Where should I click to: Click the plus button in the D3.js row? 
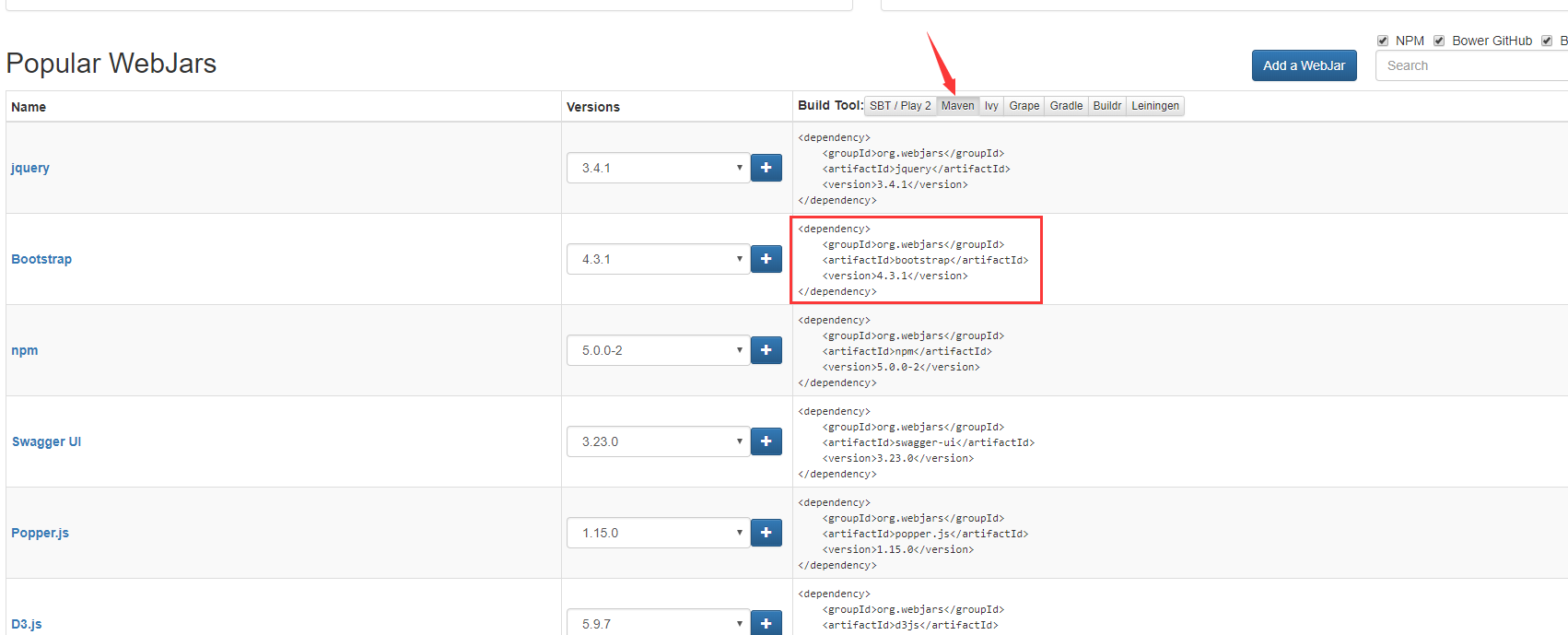click(766, 622)
